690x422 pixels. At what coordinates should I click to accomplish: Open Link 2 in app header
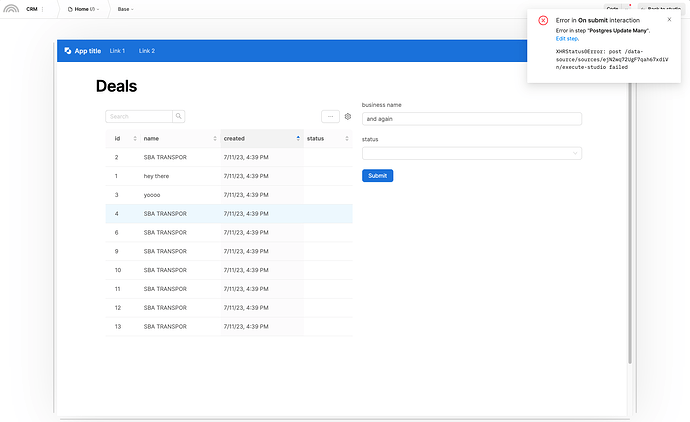[146, 51]
